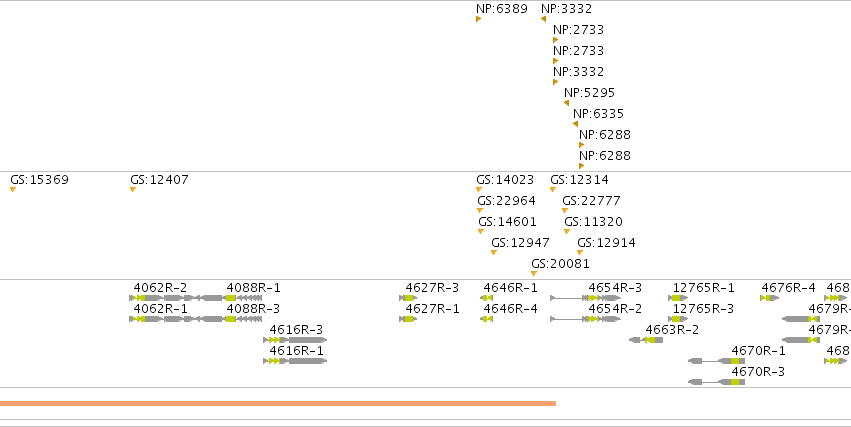851x427 pixels.
Task: Open the 4088R-1 transcript label
Action: 253,288
